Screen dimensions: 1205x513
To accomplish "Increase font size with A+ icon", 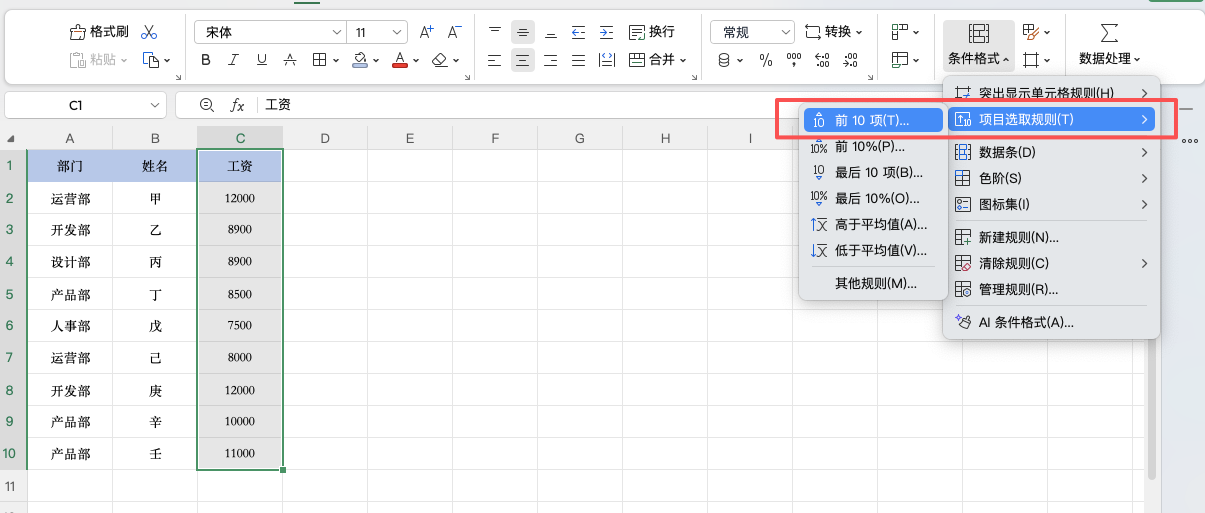I will (427, 32).
